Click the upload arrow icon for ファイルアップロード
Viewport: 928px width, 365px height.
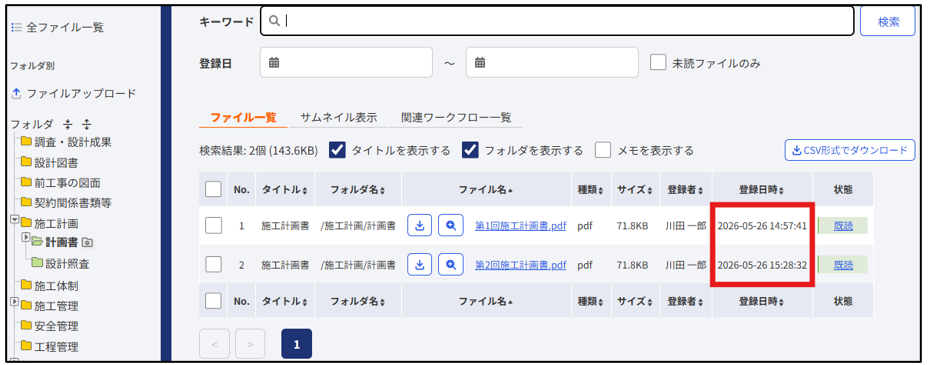tap(17, 93)
